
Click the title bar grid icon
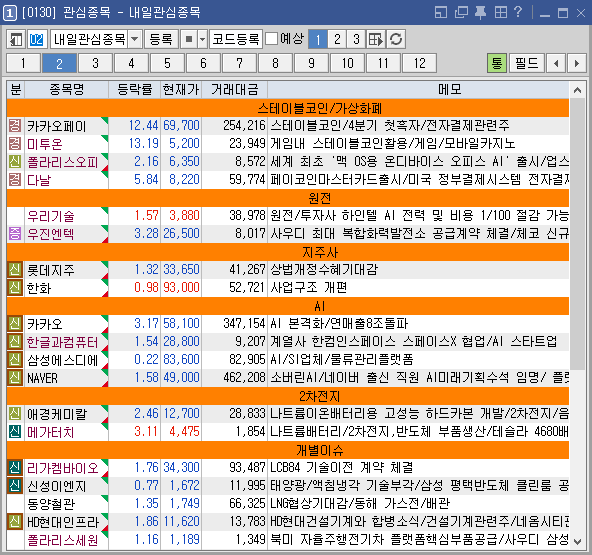pyautogui.click(x=501, y=12)
